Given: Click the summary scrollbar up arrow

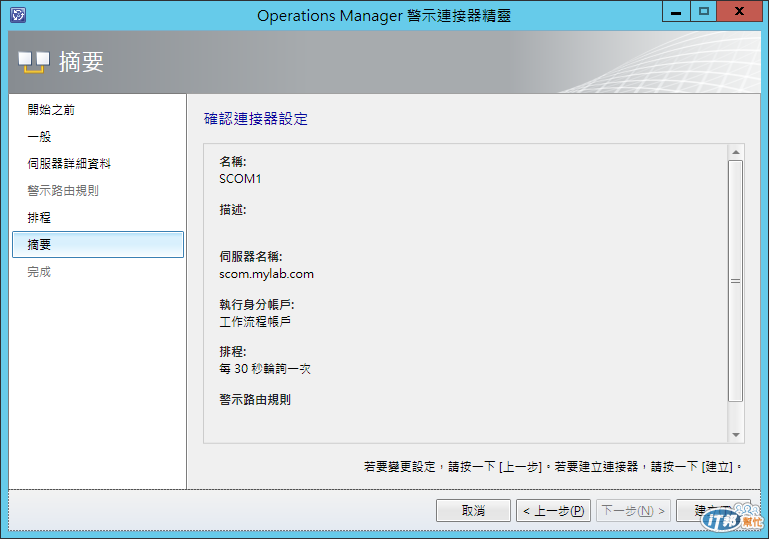Looking at the screenshot, I should click(x=736, y=152).
